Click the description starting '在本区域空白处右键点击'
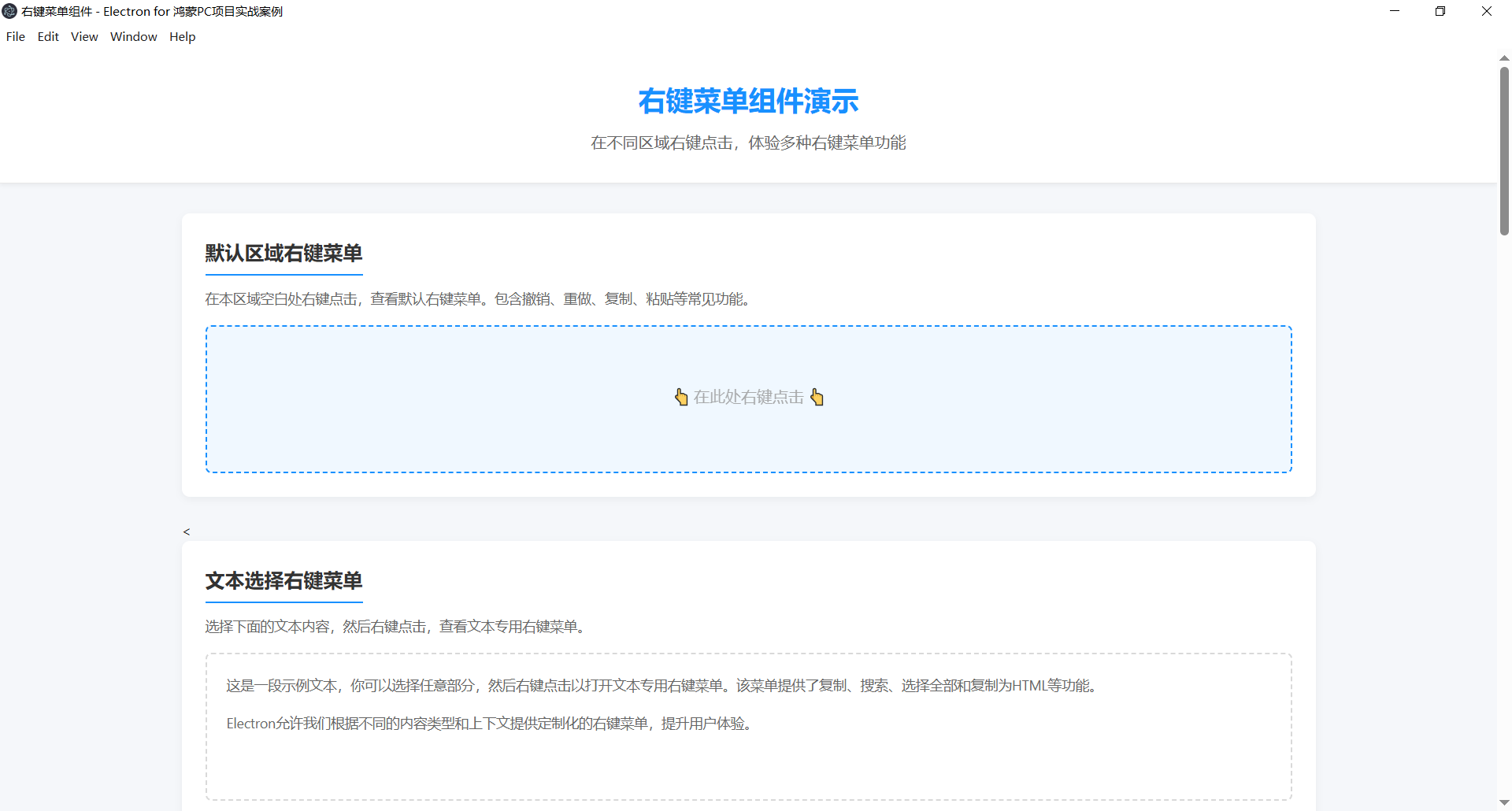 point(480,299)
